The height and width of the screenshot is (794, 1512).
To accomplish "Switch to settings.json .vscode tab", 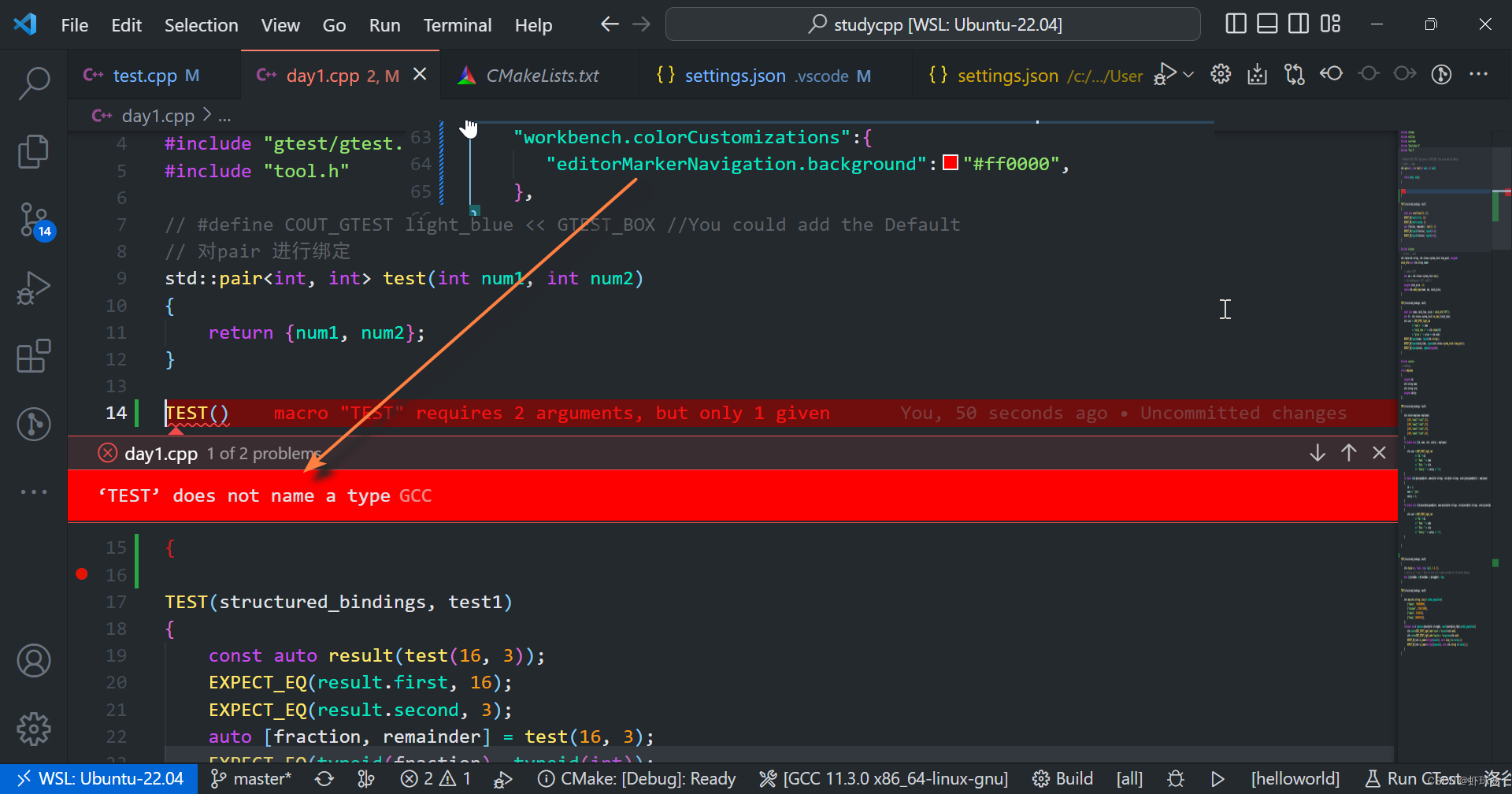I will (776, 76).
